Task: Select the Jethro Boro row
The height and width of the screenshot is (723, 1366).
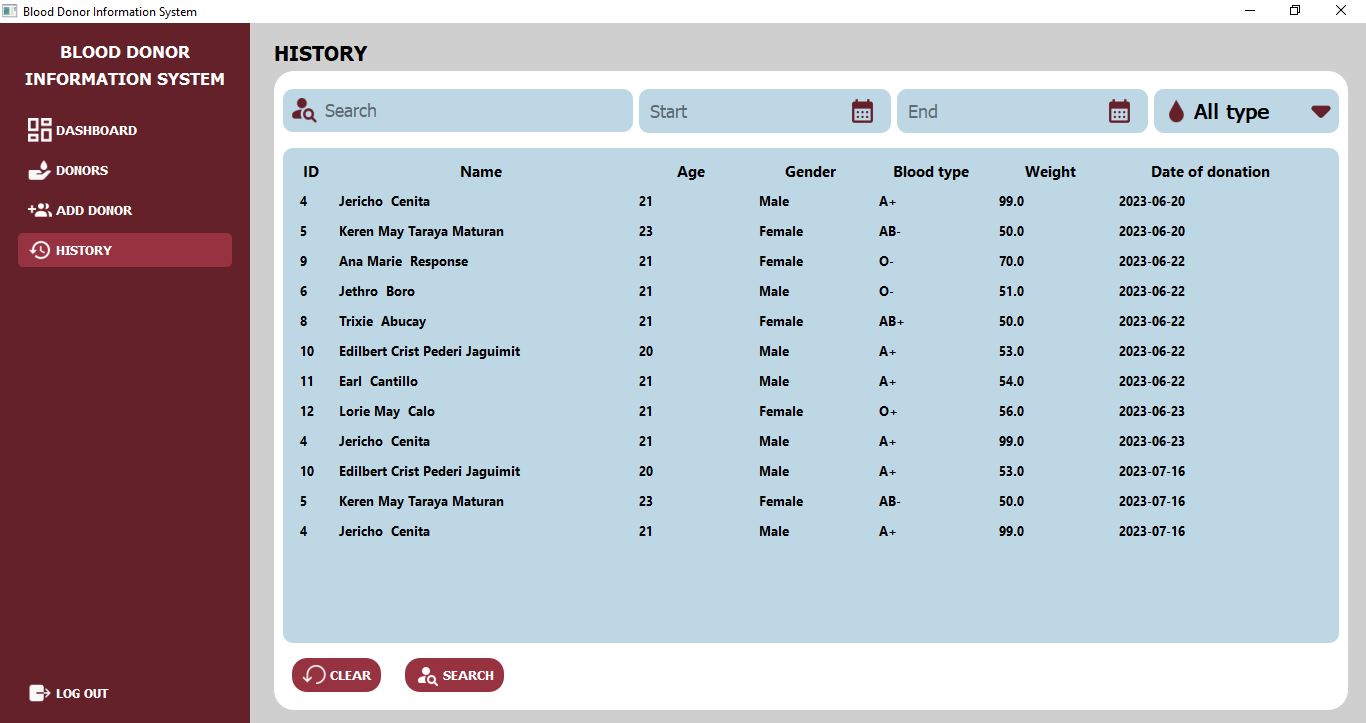Action: tap(810, 291)
